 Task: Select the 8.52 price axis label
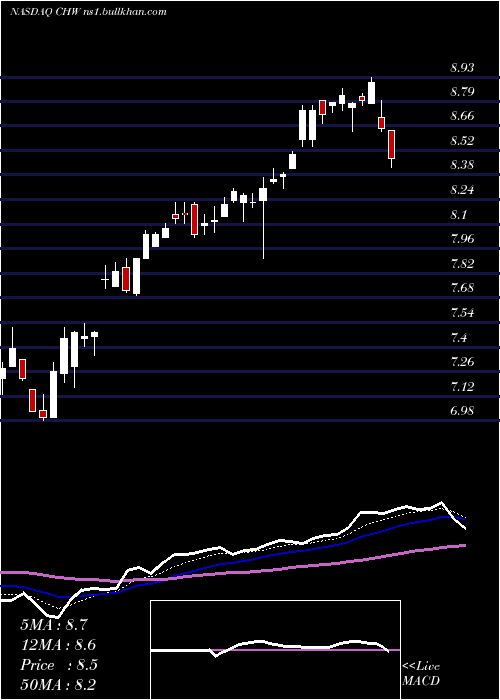point(462,141)
